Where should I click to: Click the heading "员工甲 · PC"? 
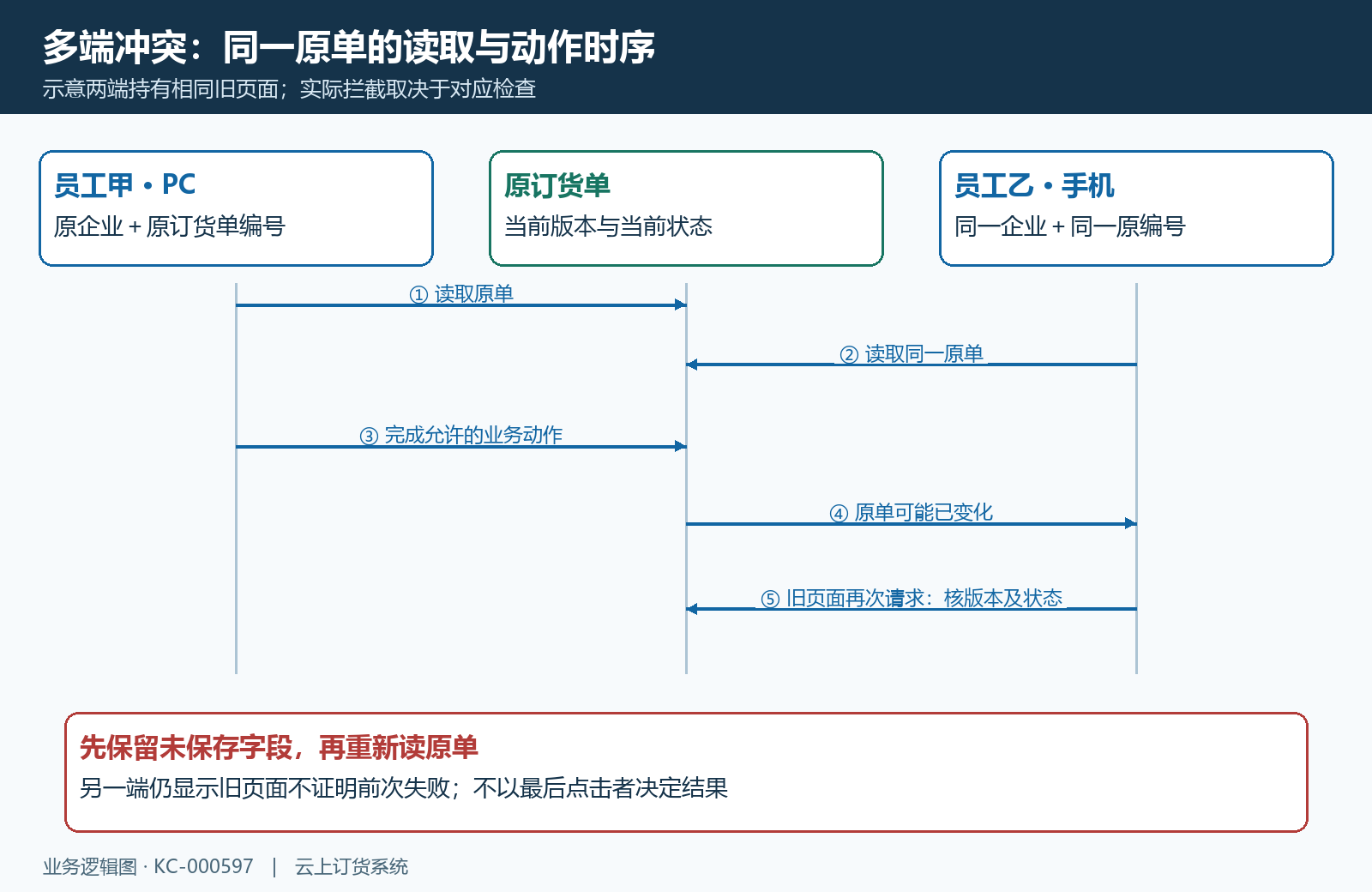pos(125,184)
